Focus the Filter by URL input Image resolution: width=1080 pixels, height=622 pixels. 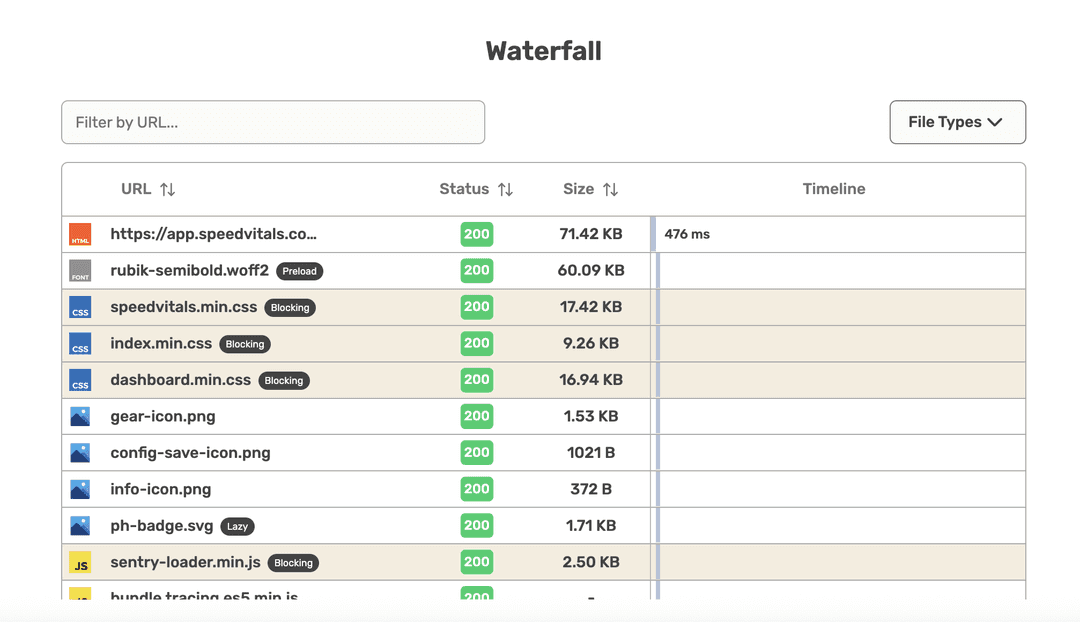273,122
